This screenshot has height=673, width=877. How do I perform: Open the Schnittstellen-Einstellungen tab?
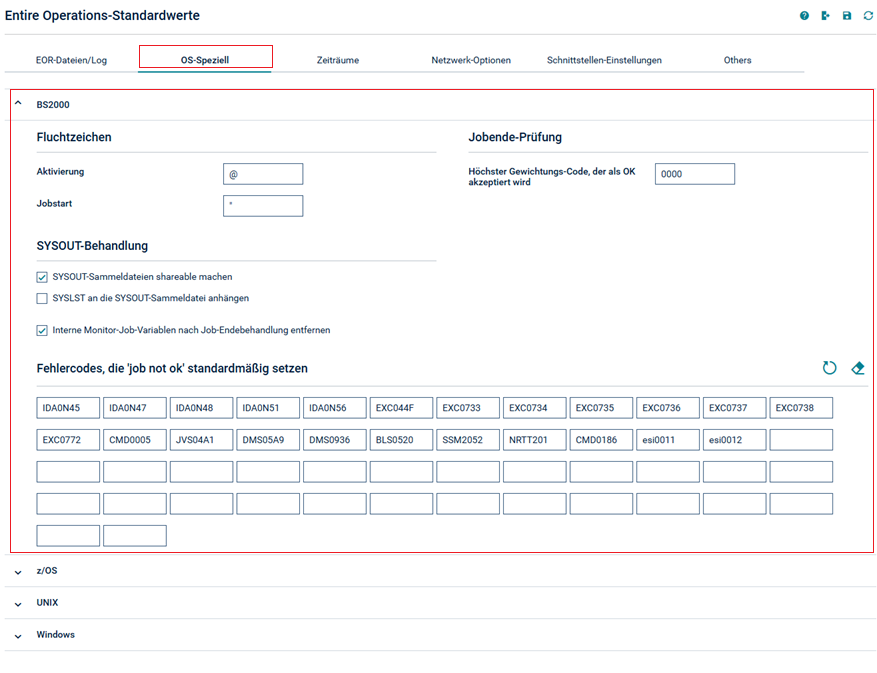tap(604, 60)
